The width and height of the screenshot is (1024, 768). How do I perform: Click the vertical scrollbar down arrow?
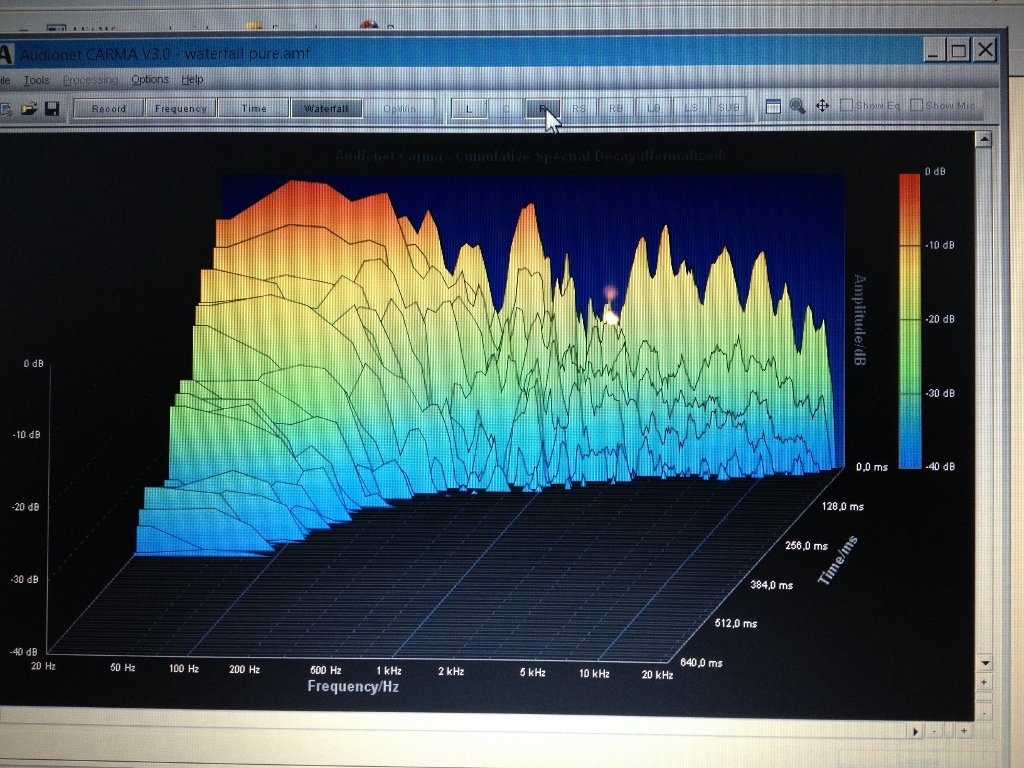click(985, 663)
